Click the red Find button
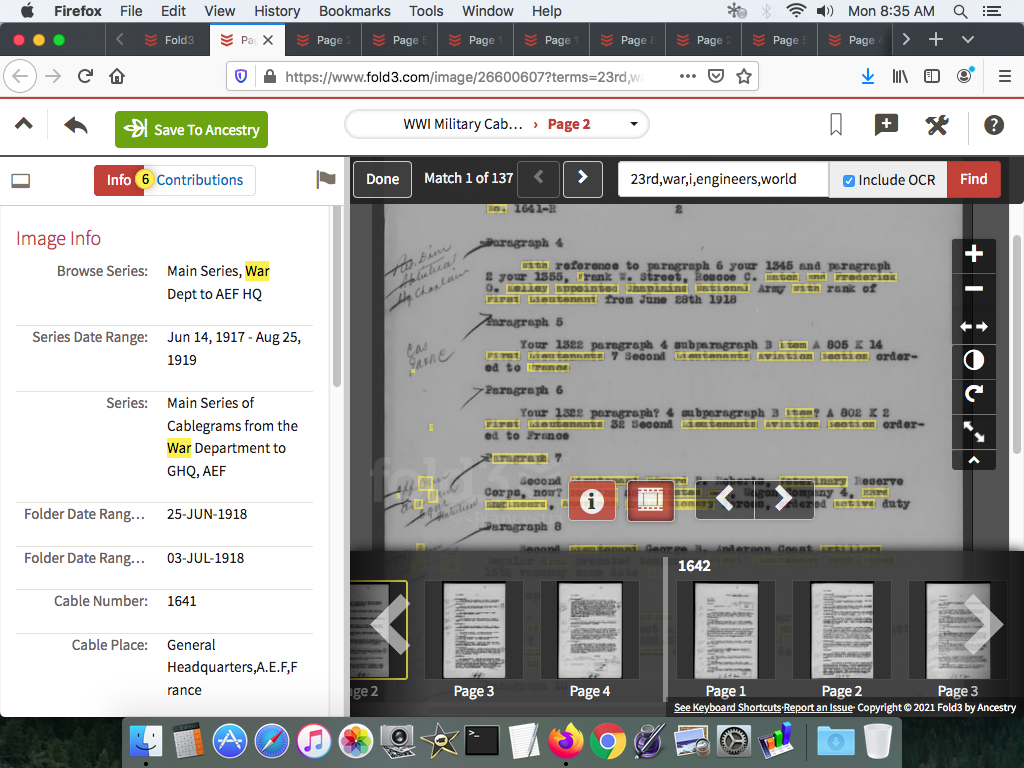Image resolution: width=1024 pixels, height=768 pixels. 973,180
